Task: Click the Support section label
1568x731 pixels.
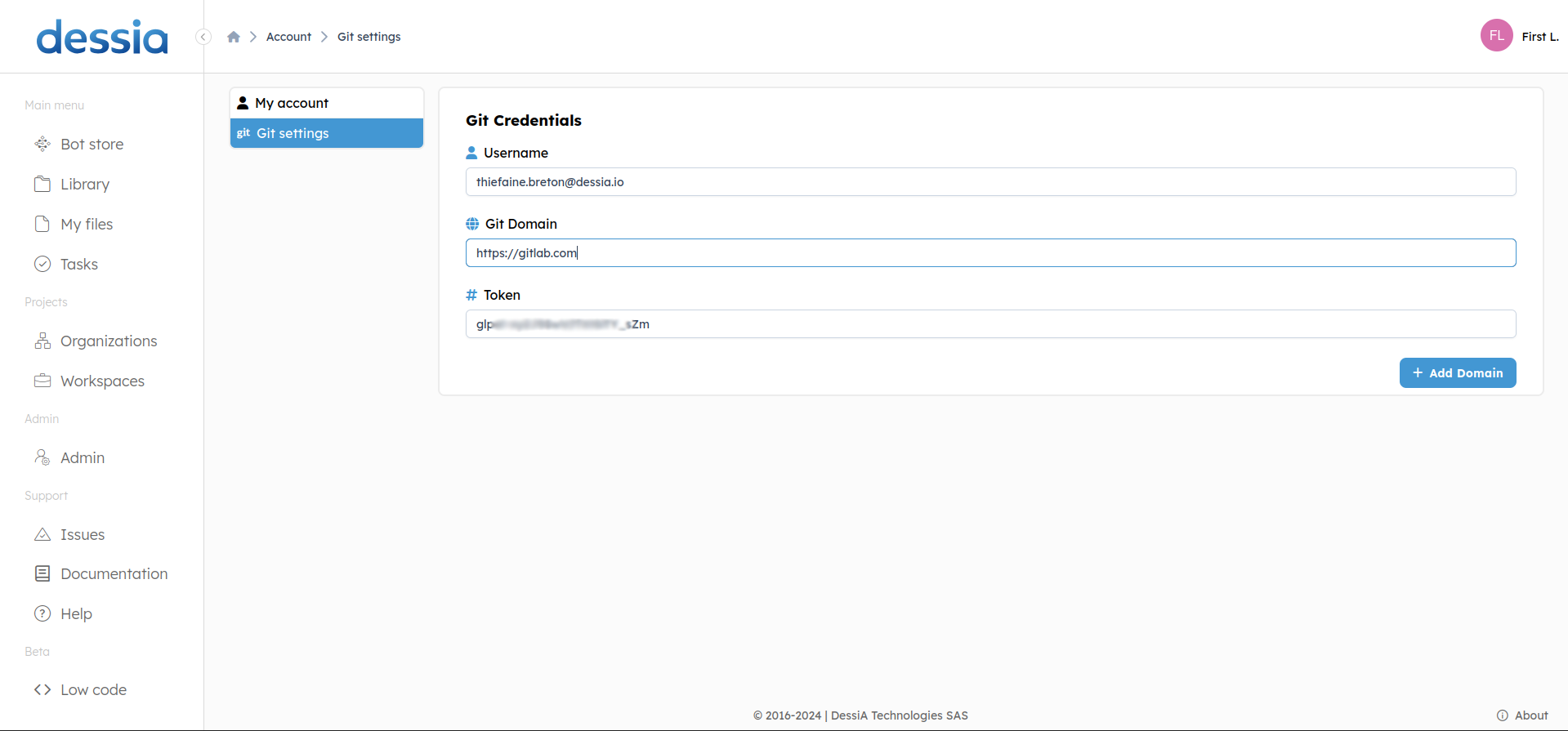Action: 46,496
